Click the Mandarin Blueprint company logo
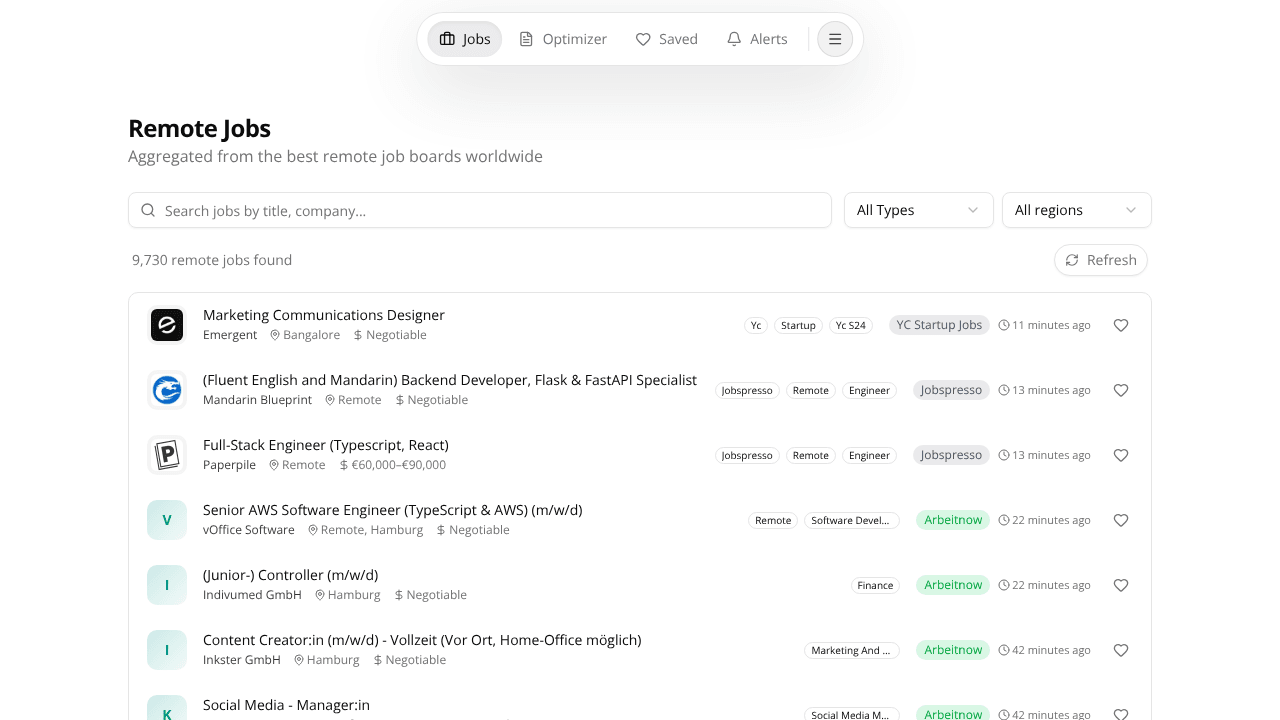The width and height of the screenshot is (1280, 720). coord(167,390)
